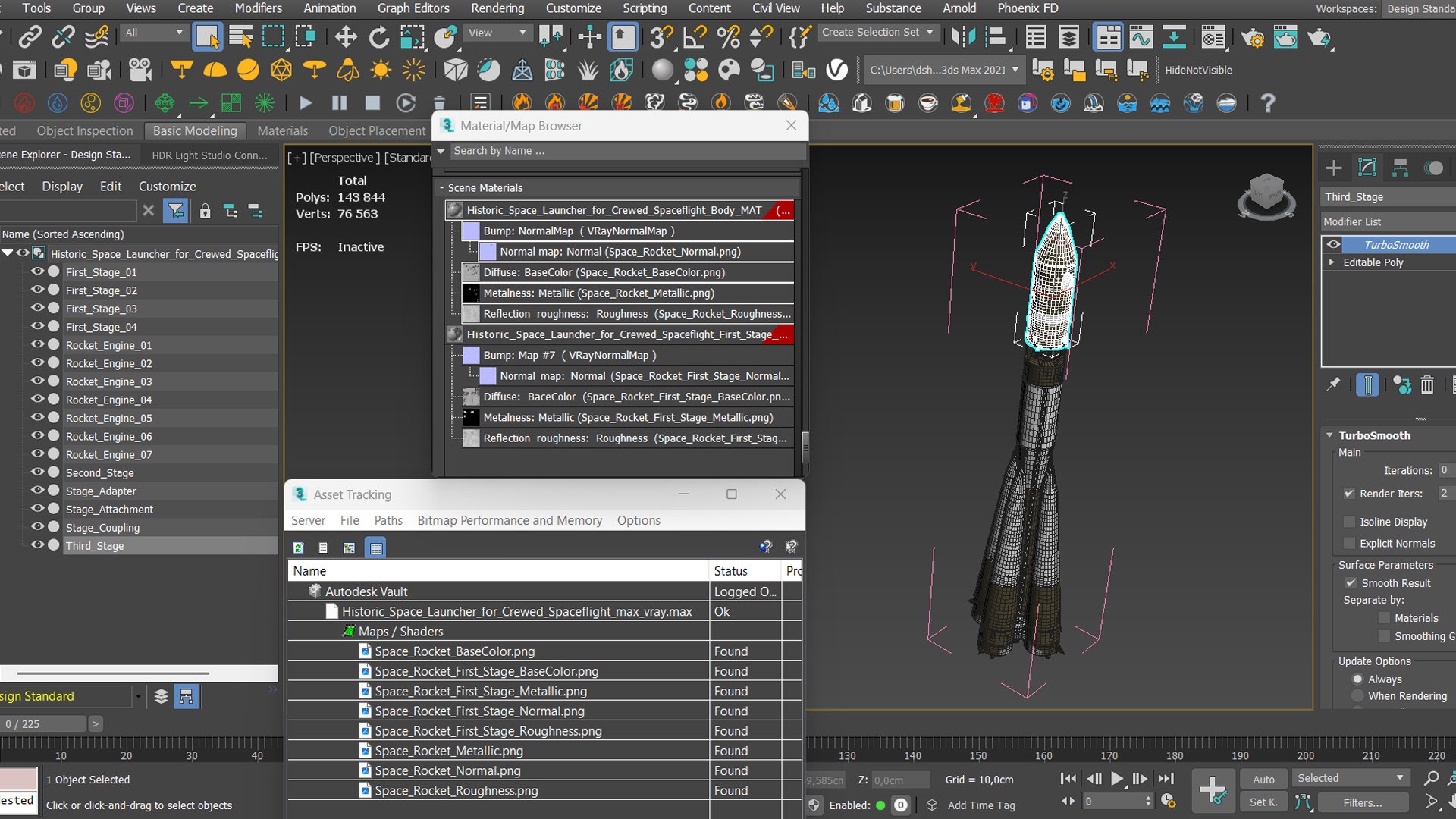1456x819 pixels.
Task: Click Play Animation in playback controls
Action: tap(1117, 779)
